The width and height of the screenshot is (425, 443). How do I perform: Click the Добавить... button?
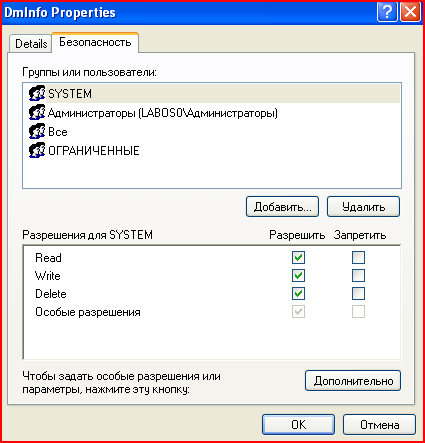click(x=282, y=207)
